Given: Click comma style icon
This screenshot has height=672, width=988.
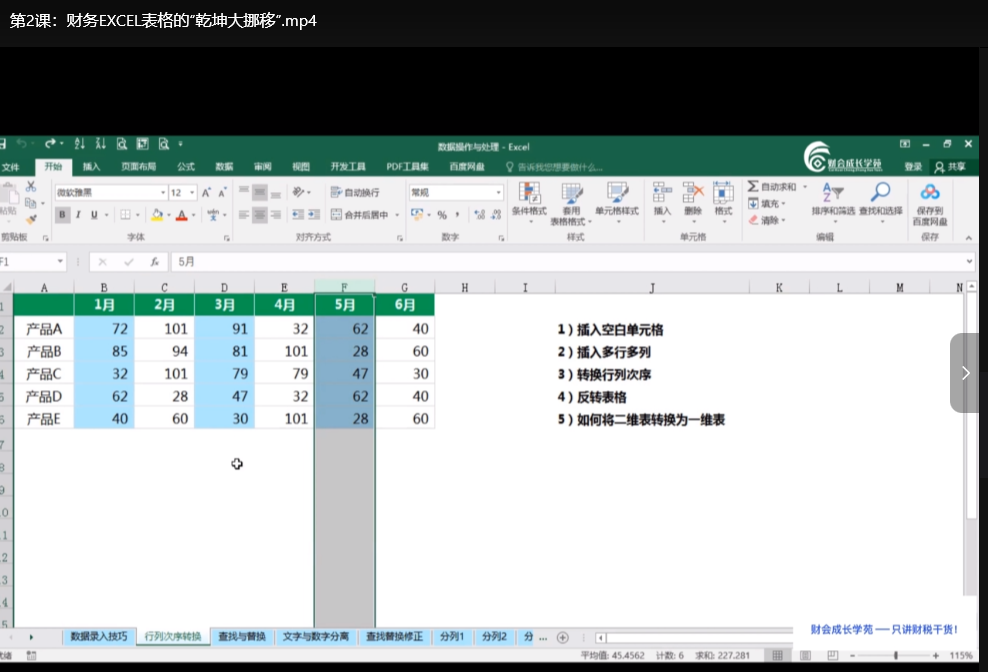Looking at the screenshot, I should tap(457, 215).
